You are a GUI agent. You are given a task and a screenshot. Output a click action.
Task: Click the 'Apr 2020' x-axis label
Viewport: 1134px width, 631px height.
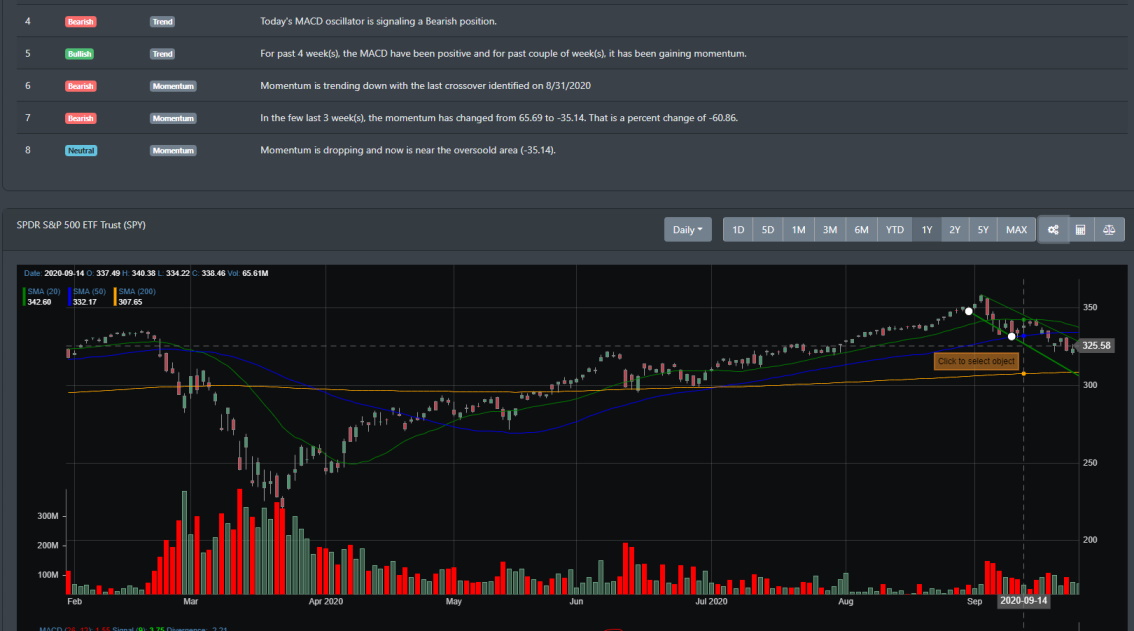(x=325, y=601)
